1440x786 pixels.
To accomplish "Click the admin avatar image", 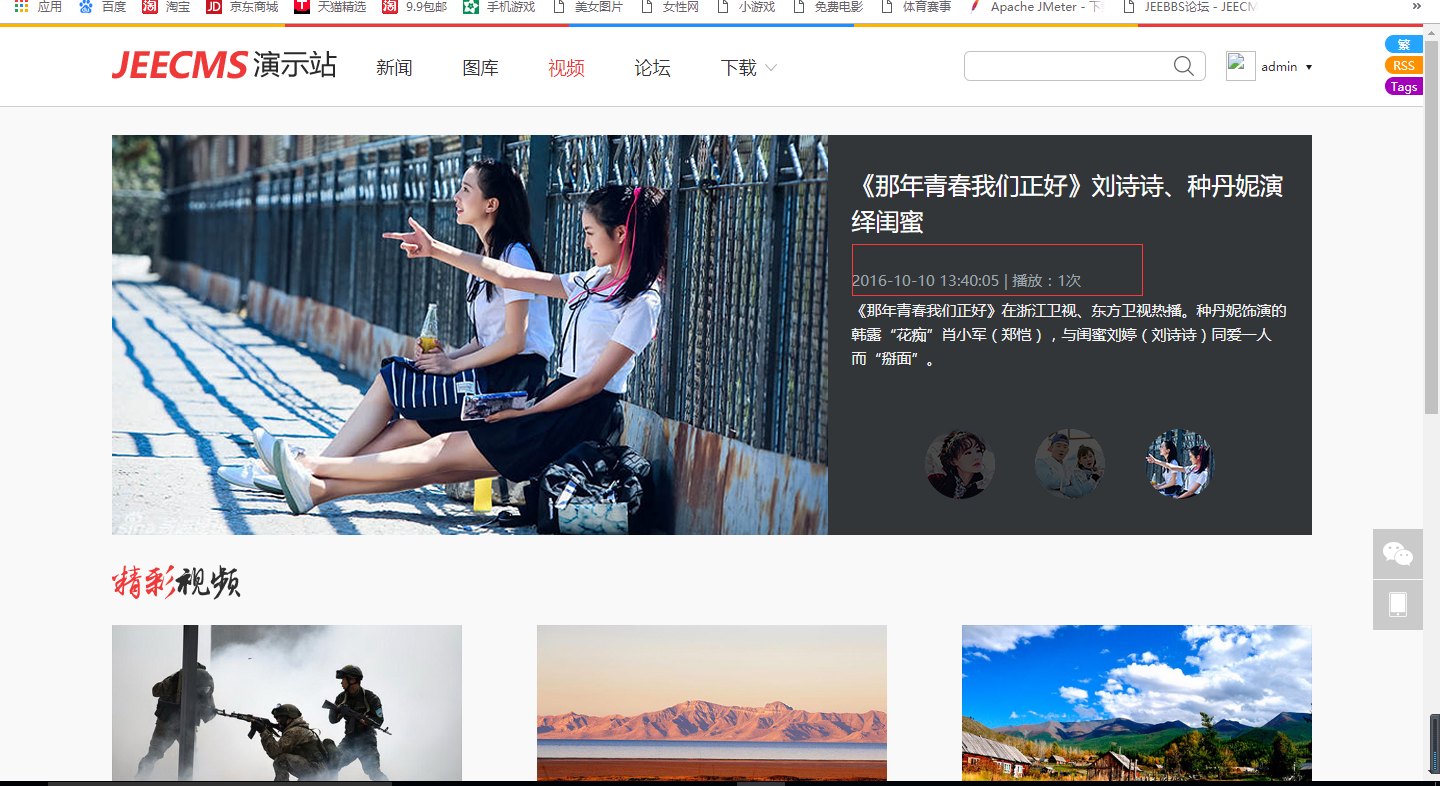I will click(1240, 66).
